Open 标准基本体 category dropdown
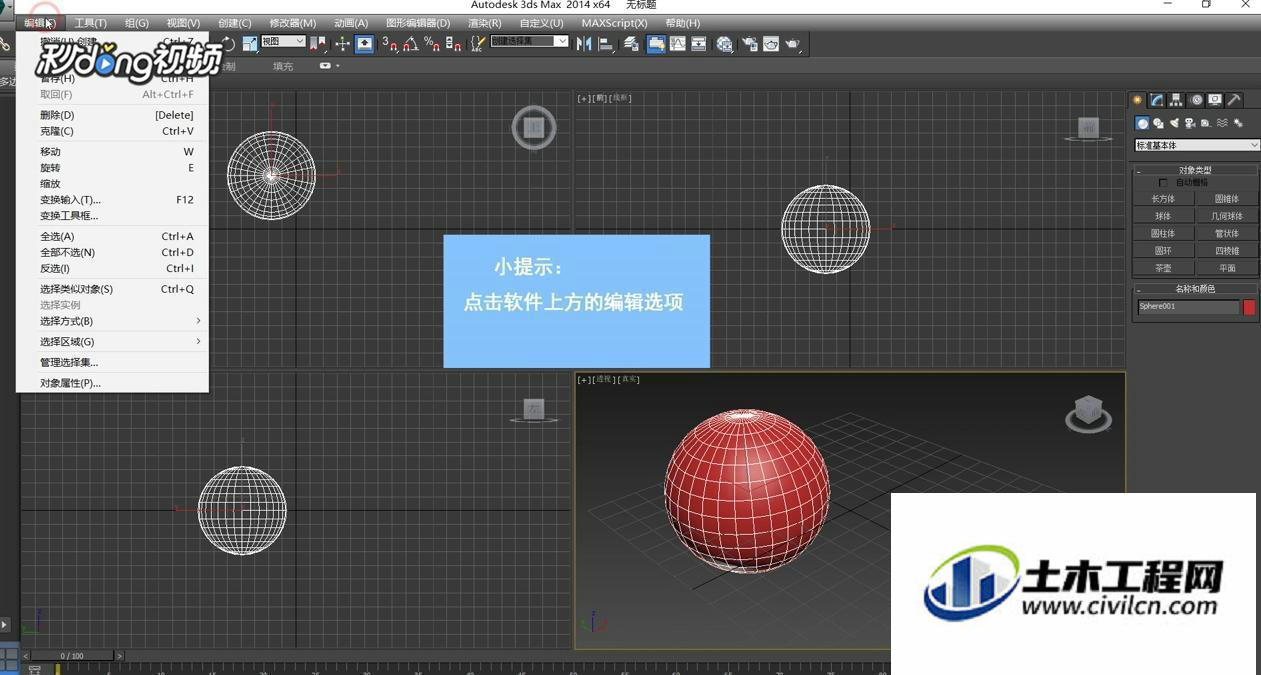Viewport: 1261px width, 675px height. click(1197, 146)
